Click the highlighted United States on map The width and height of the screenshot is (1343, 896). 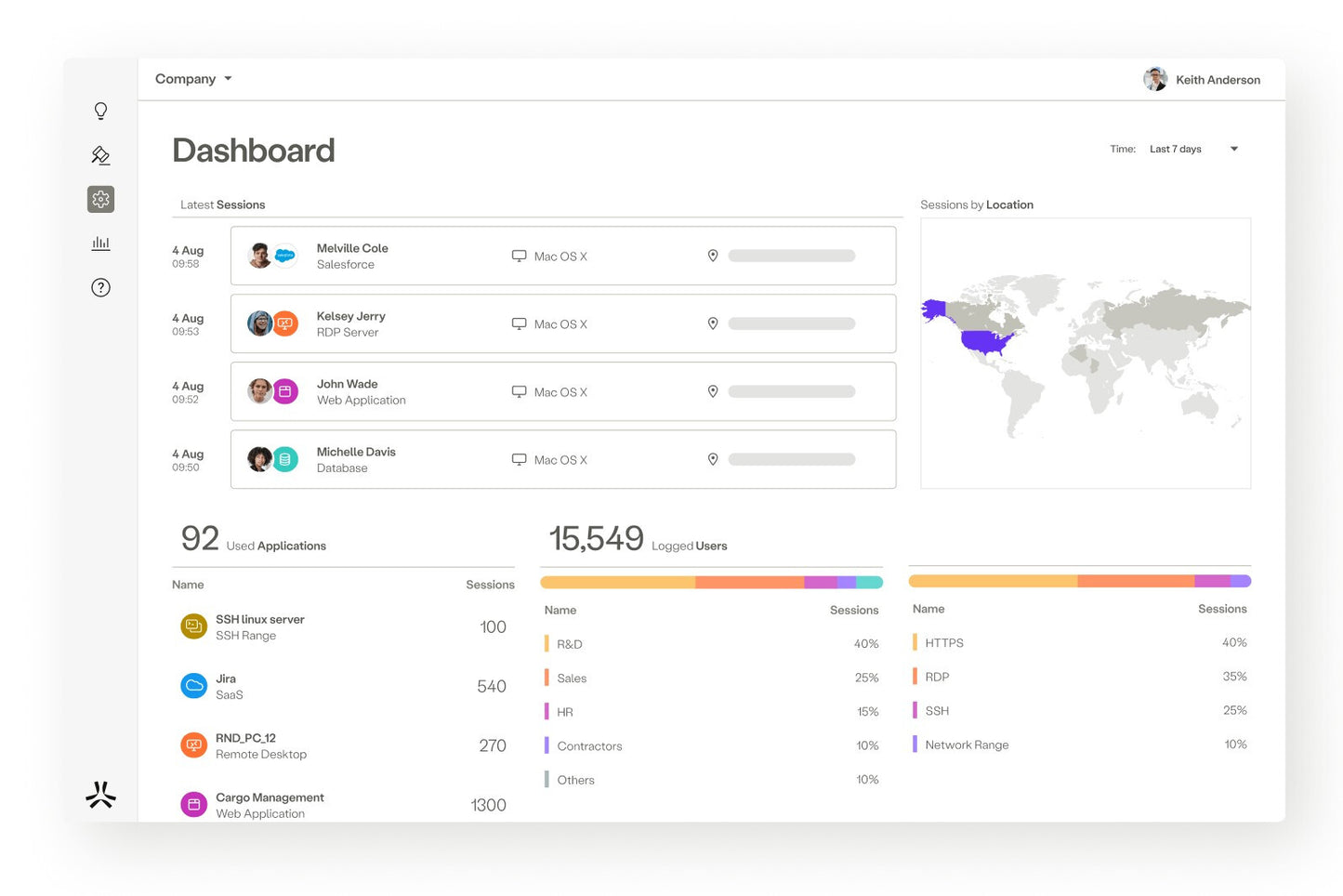(983, 342)
